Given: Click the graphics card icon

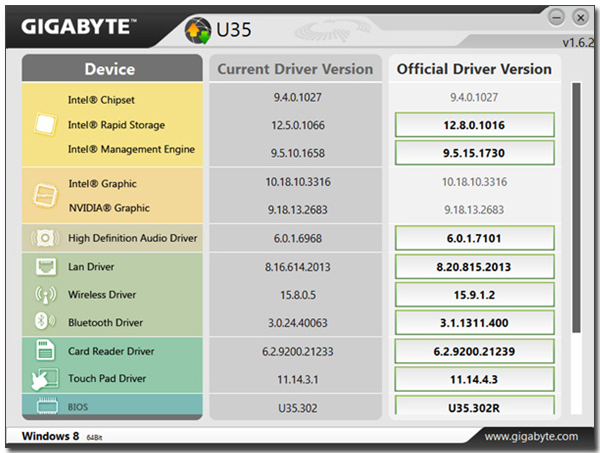Looking at the screenshot, I should (45, 196).
